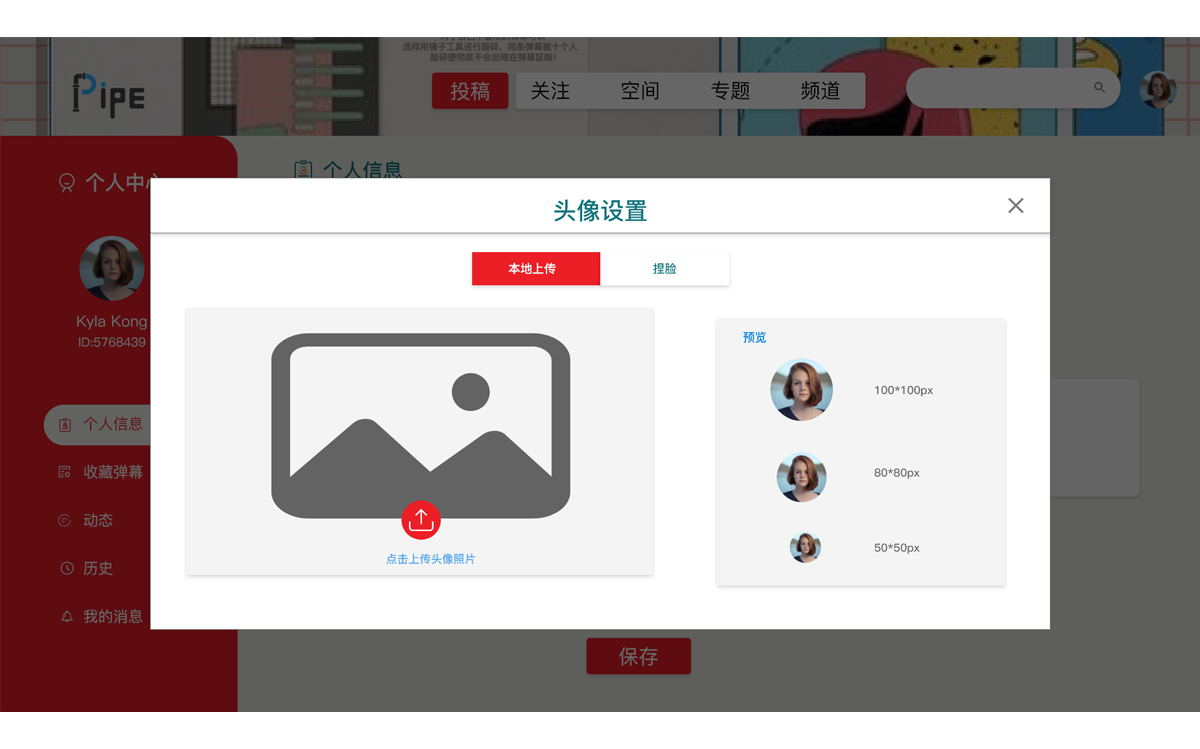Image resolution: width=1200 pixels, height=749 pixels.
Task: Select 个人信息 in the sidebar
Action: click(x=97, y=424)
